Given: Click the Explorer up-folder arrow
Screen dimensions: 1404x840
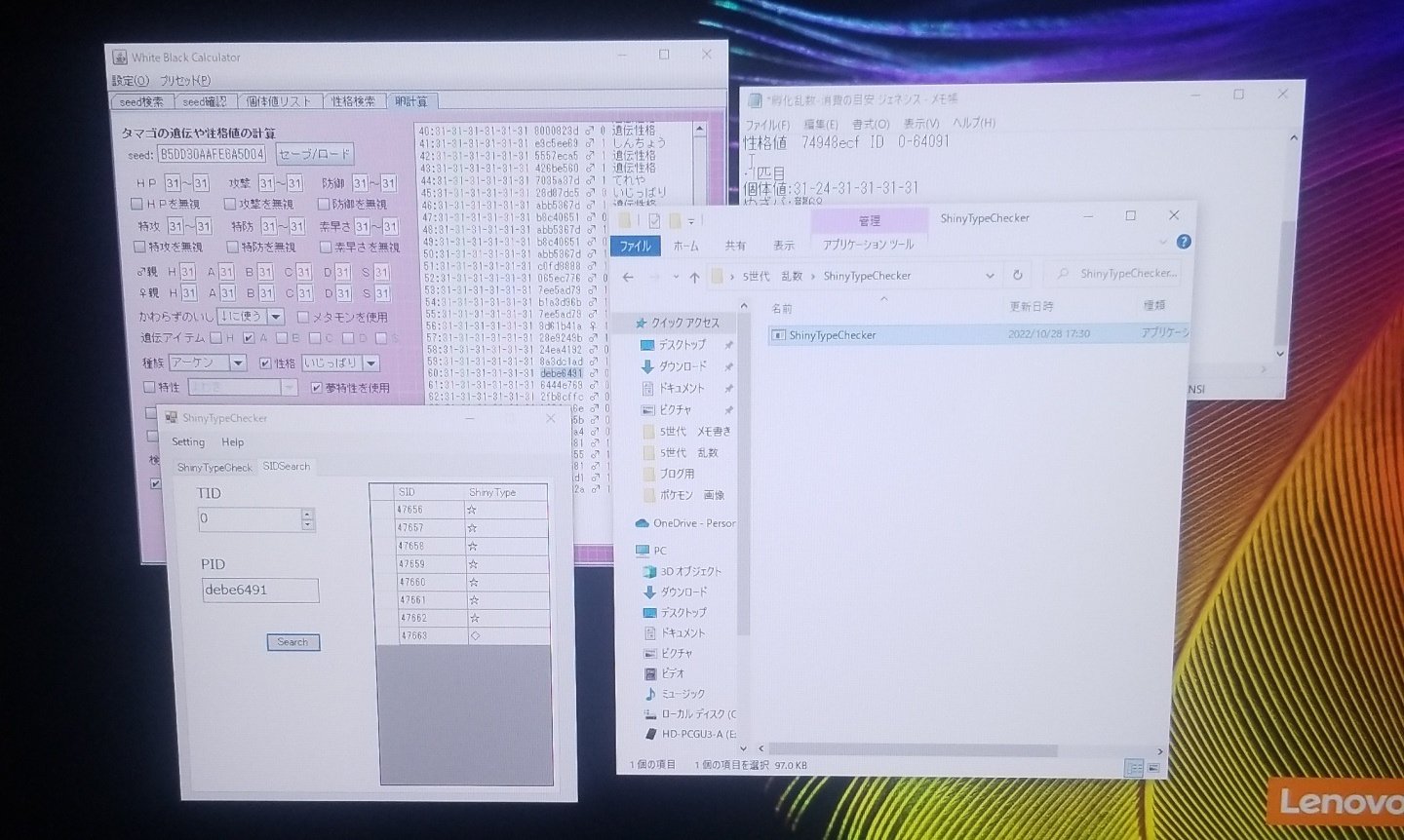Looking at the screenshot, I should pos(694,278).
